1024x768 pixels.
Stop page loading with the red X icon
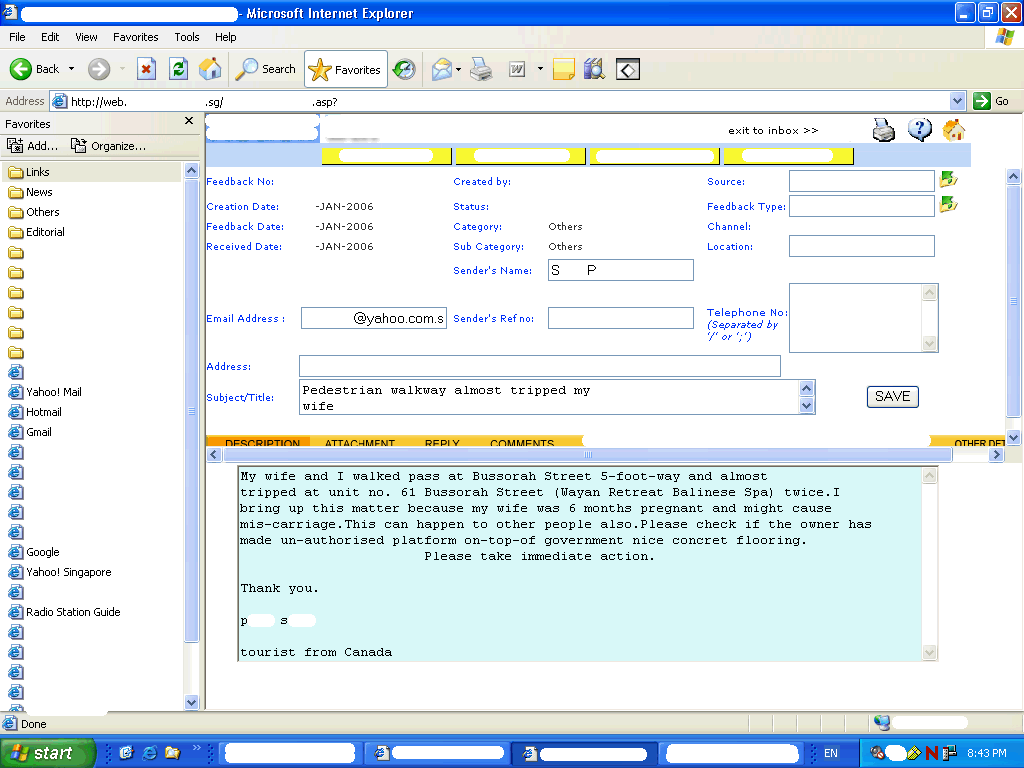point(146,69)
